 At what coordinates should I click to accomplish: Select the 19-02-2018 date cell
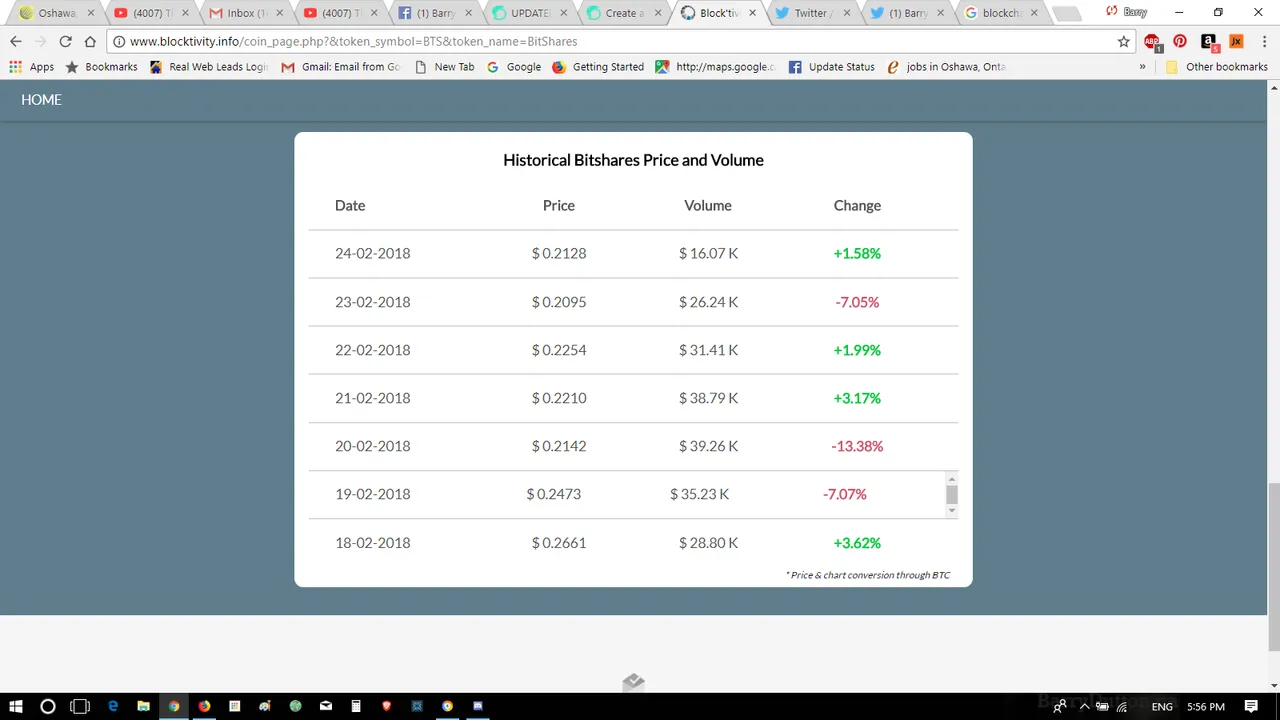372,494
